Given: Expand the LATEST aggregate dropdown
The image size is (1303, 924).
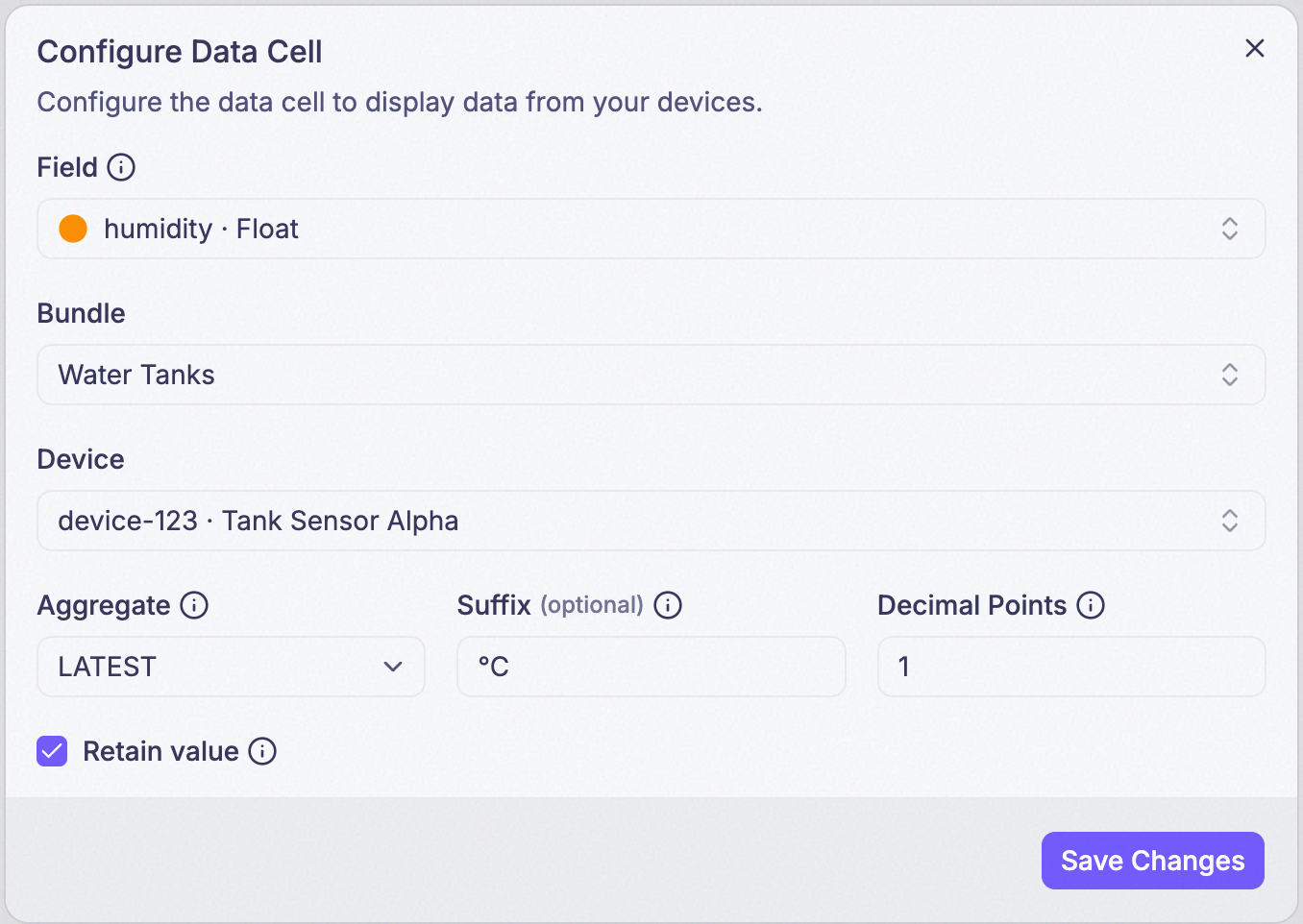Looking at the screenshot, I should [x=231, y=667].
